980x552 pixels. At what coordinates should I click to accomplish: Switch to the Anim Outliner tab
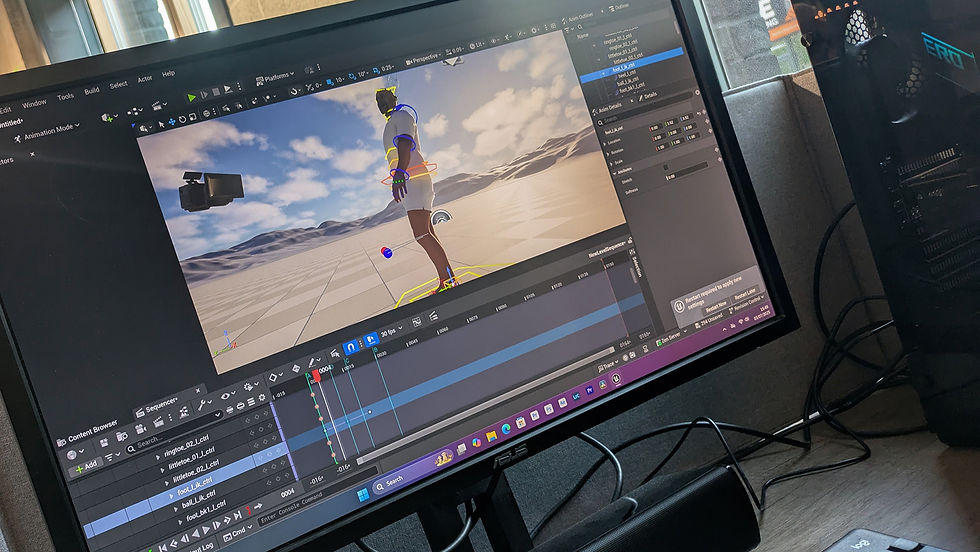click(x=578, y=18)
